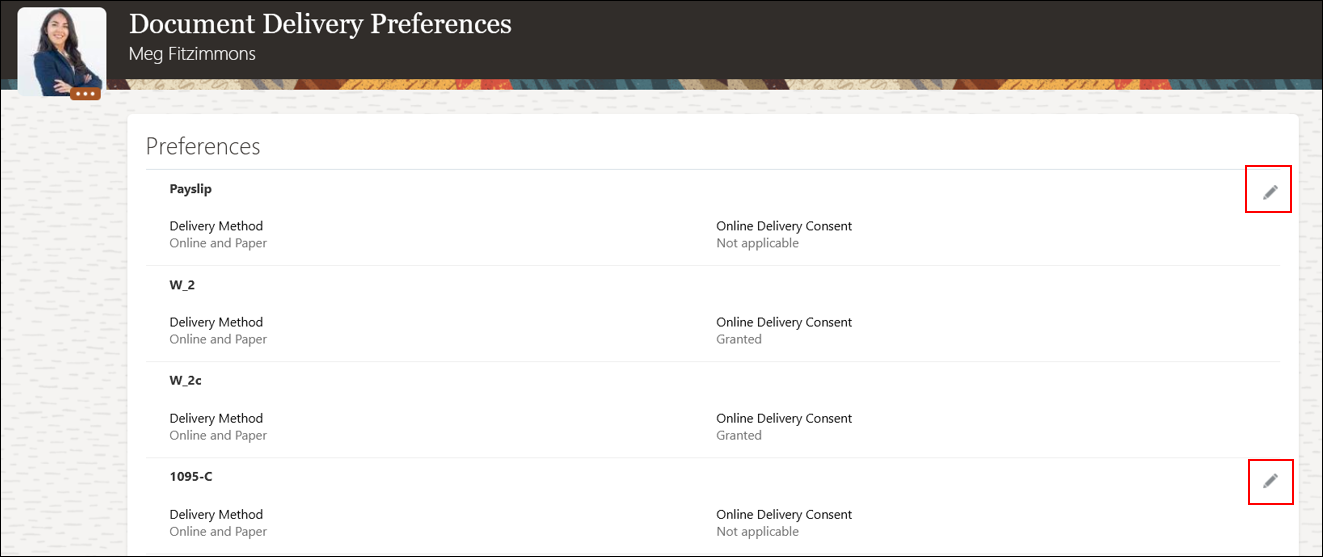Click W_2's Online and Paper delivery value

click(218, 339)
